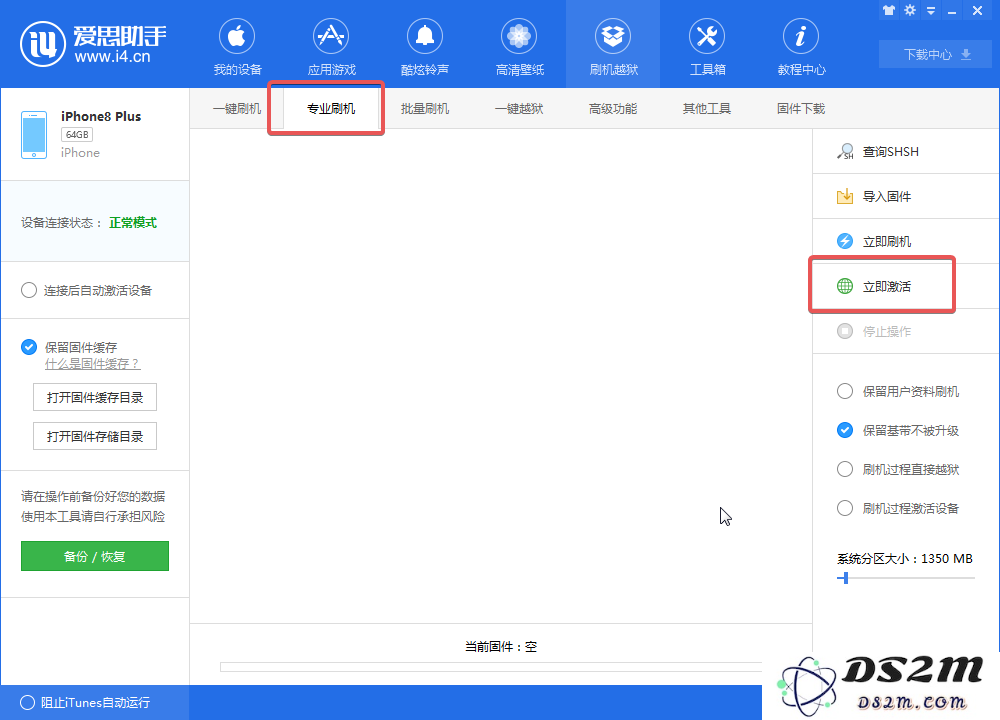This screenshot has width=1000, height=720.
Task: Click the firmware progress bar
Action: point(491,667)
